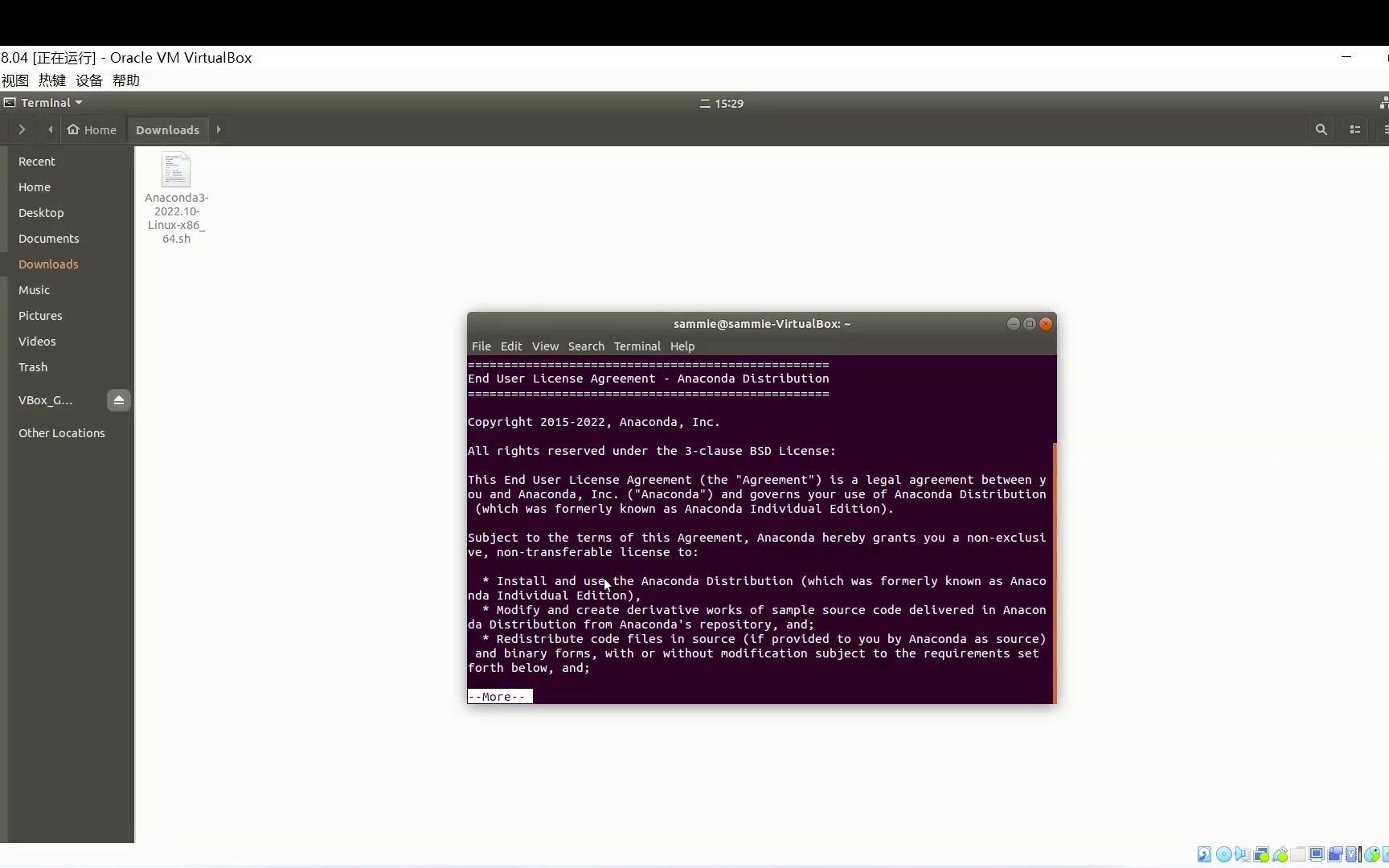Screen dimensions: 1389x868
Task: Click the audio status icon
Action: point(1243,854)
